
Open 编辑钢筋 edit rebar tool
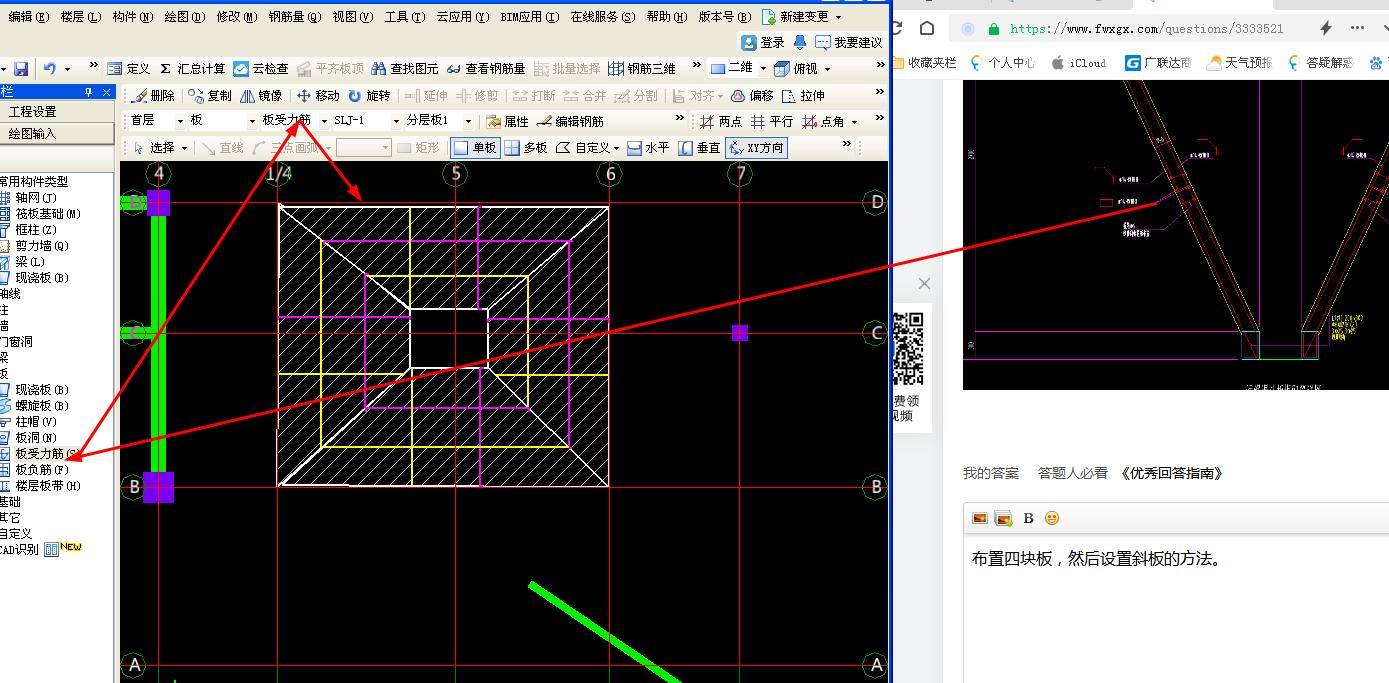point(570,121)
